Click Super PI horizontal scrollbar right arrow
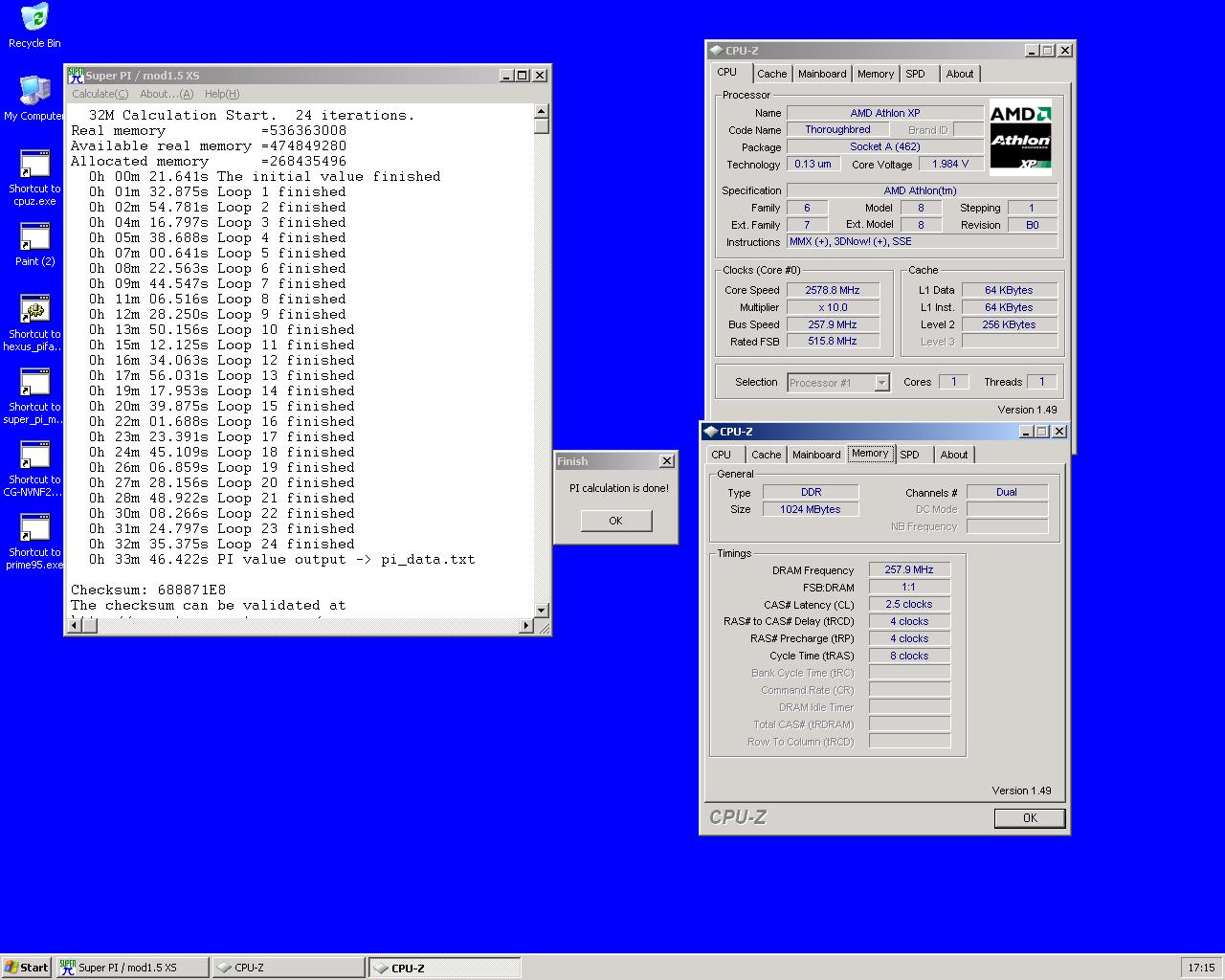The width and height of the screenshot is (1225, 980). pos(526,626)
